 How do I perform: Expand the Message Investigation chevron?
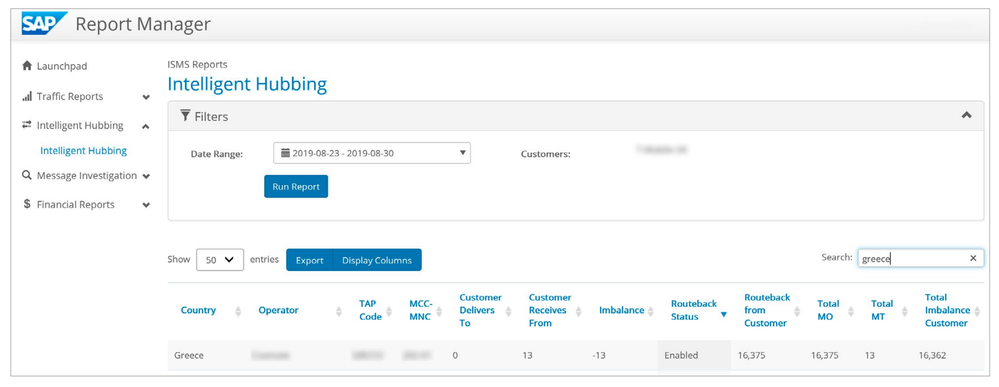(146, 177)
